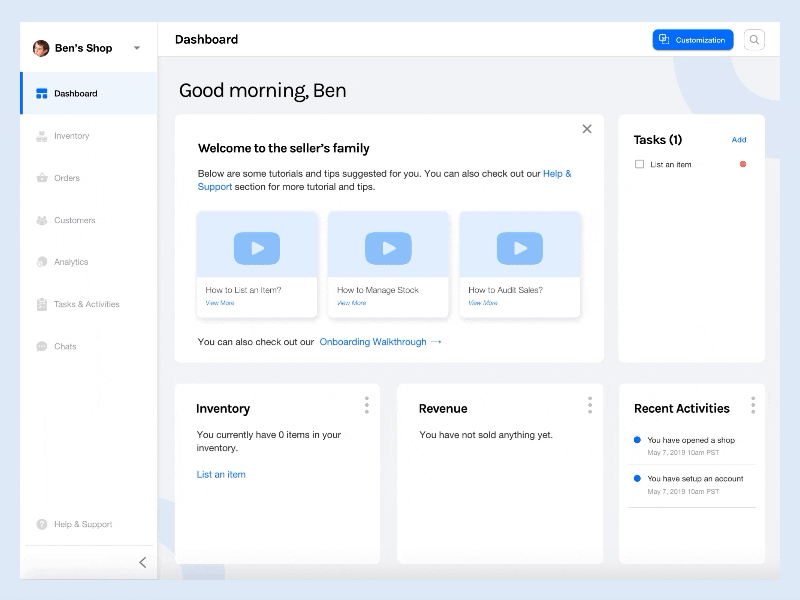
Task: Click the List an item task label
Action: [670, 164]
